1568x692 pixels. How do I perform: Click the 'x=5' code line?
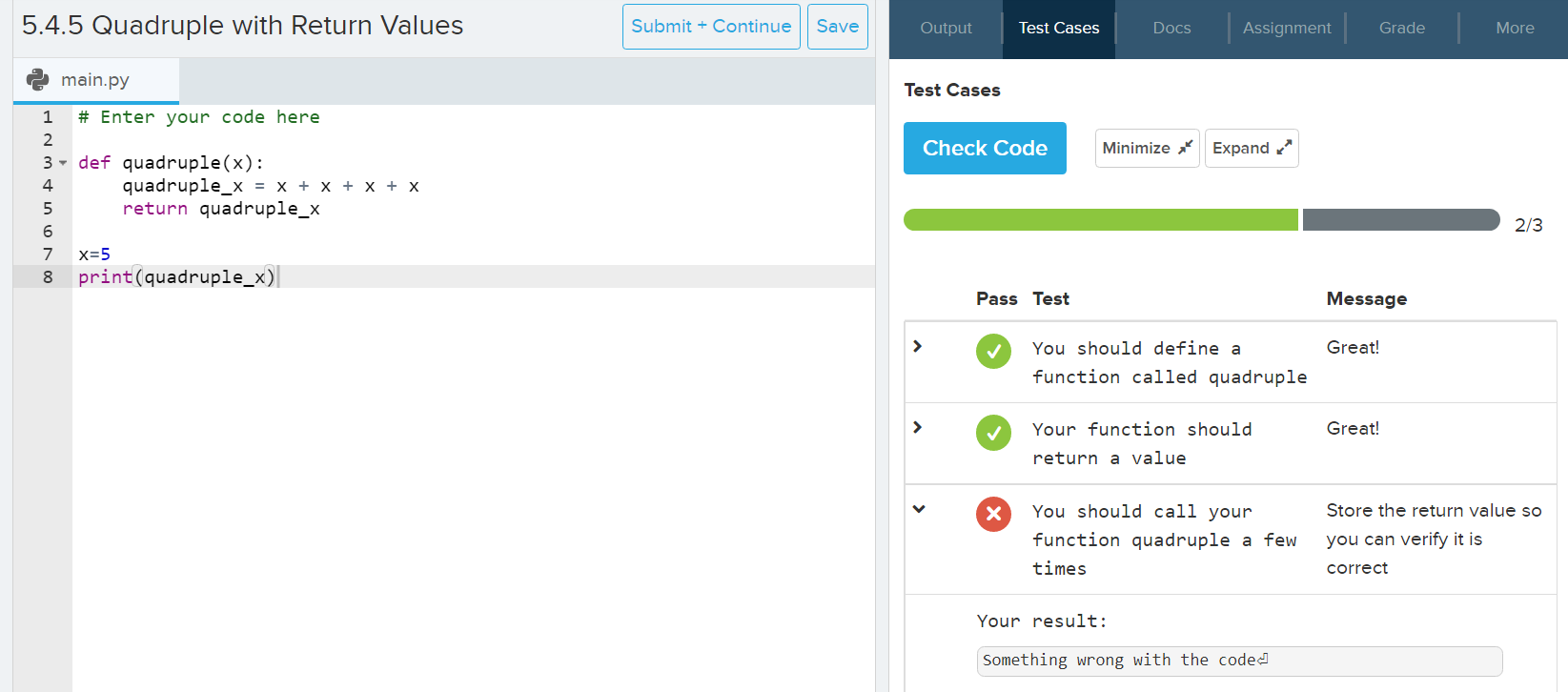(x=94, y=254)
